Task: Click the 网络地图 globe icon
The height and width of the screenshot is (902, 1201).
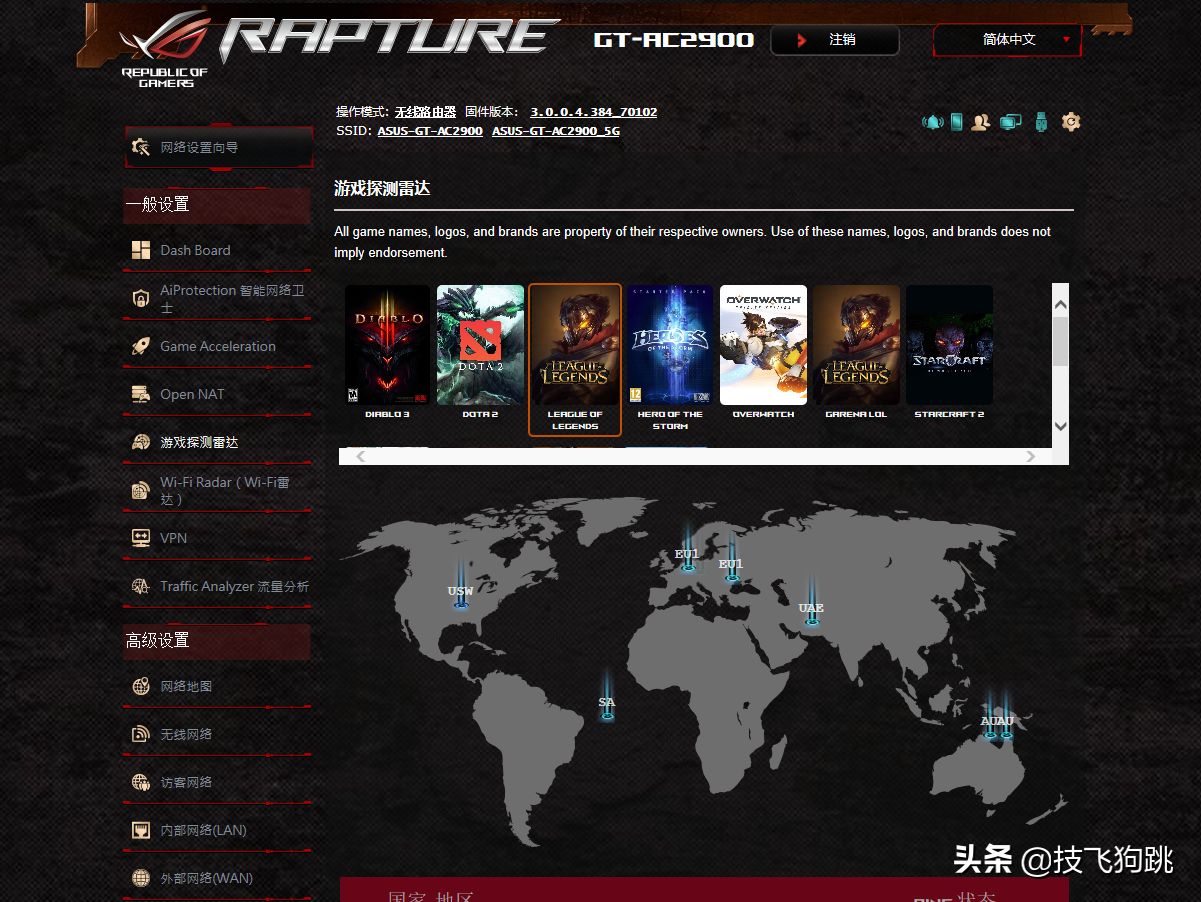Action: (141, 686)
